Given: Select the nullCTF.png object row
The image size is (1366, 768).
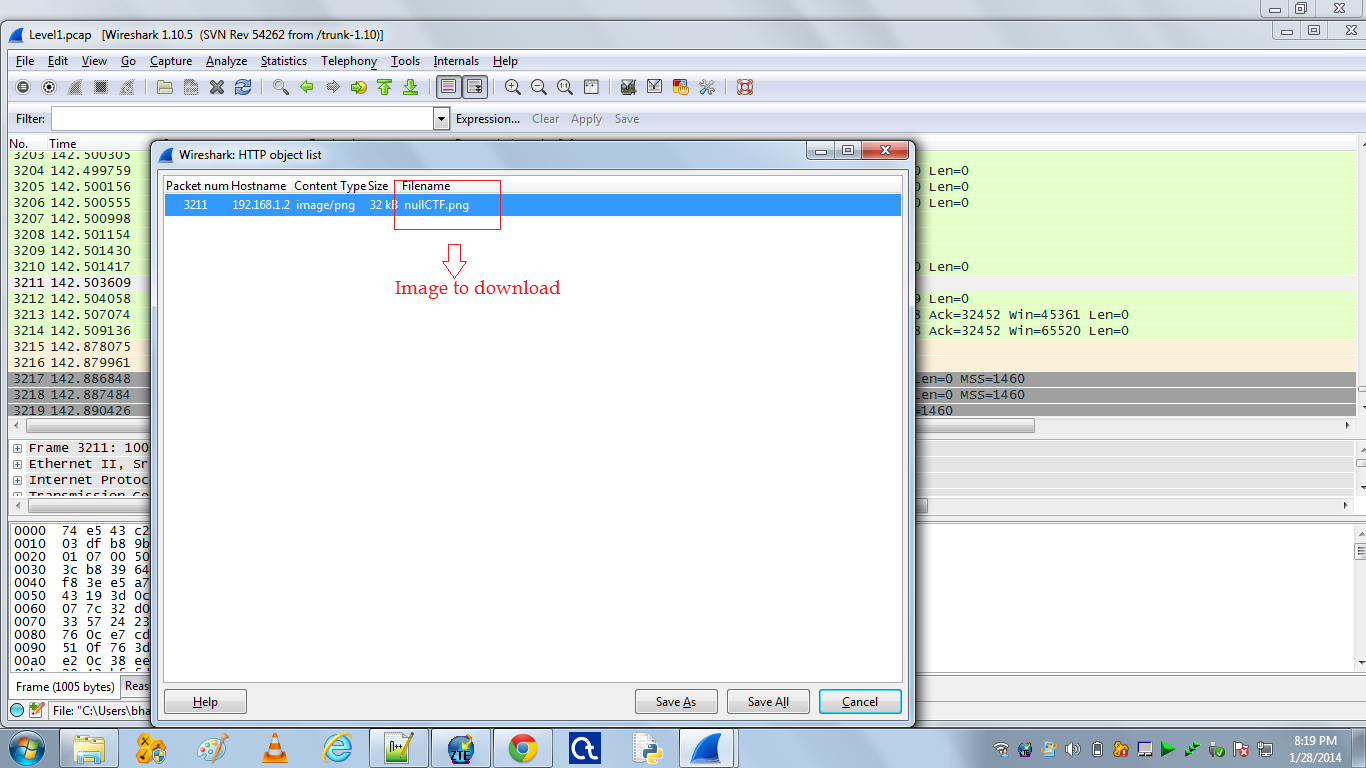Looking at the screenshot, I should coord(533,205).
